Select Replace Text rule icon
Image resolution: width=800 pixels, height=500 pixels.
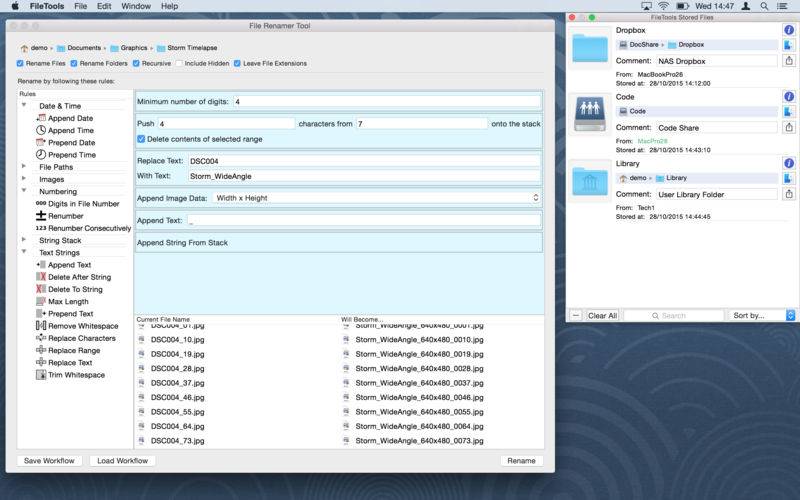(x=41, y=362)
